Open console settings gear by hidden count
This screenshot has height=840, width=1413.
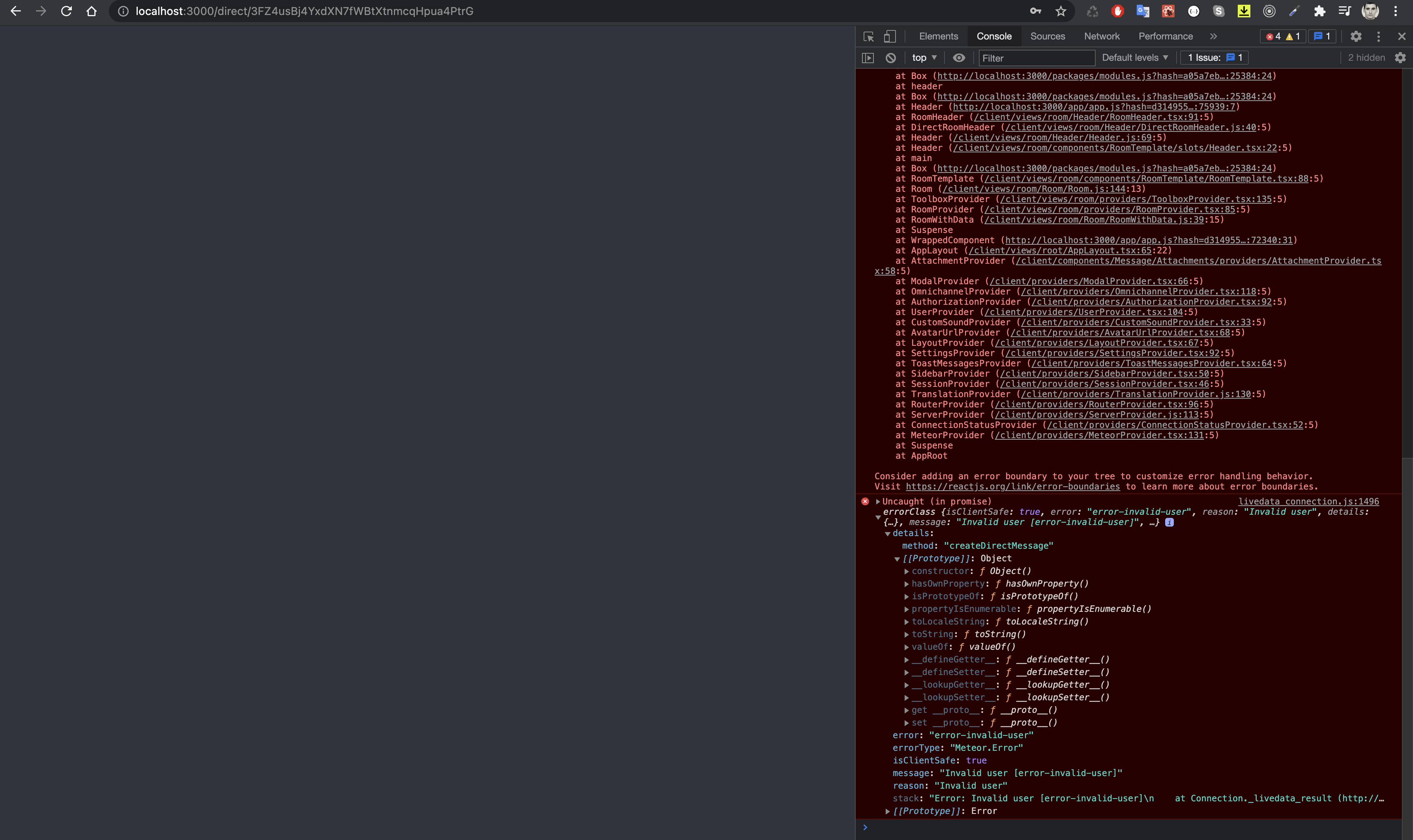(1400, 58)
